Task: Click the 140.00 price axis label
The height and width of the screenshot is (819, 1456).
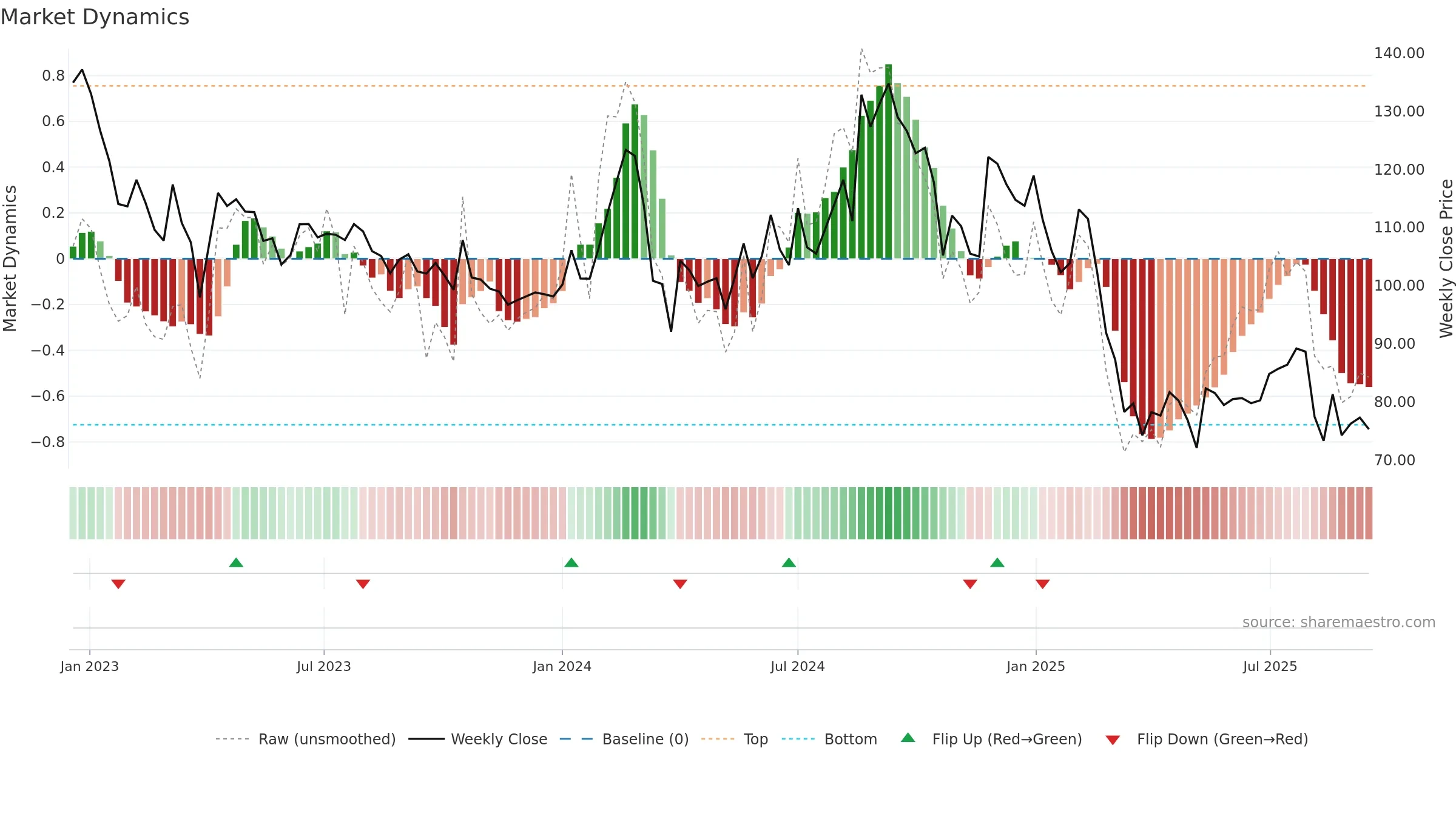Action: [x=1400, y=53]
